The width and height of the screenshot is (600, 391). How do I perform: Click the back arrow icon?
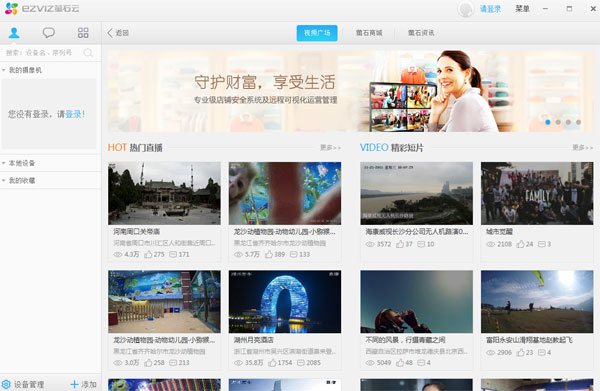(110, 33)
